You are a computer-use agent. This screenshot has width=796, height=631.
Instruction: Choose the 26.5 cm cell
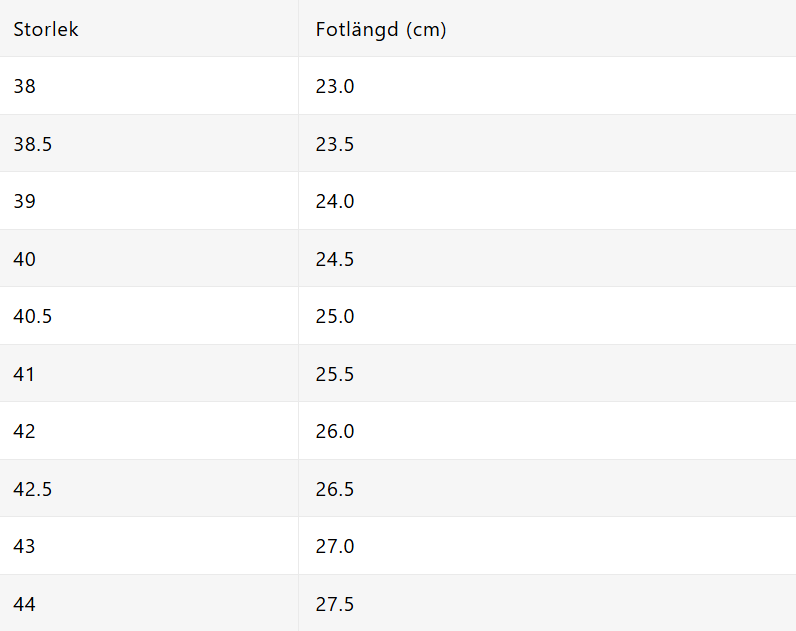click(x=335, y=489)
